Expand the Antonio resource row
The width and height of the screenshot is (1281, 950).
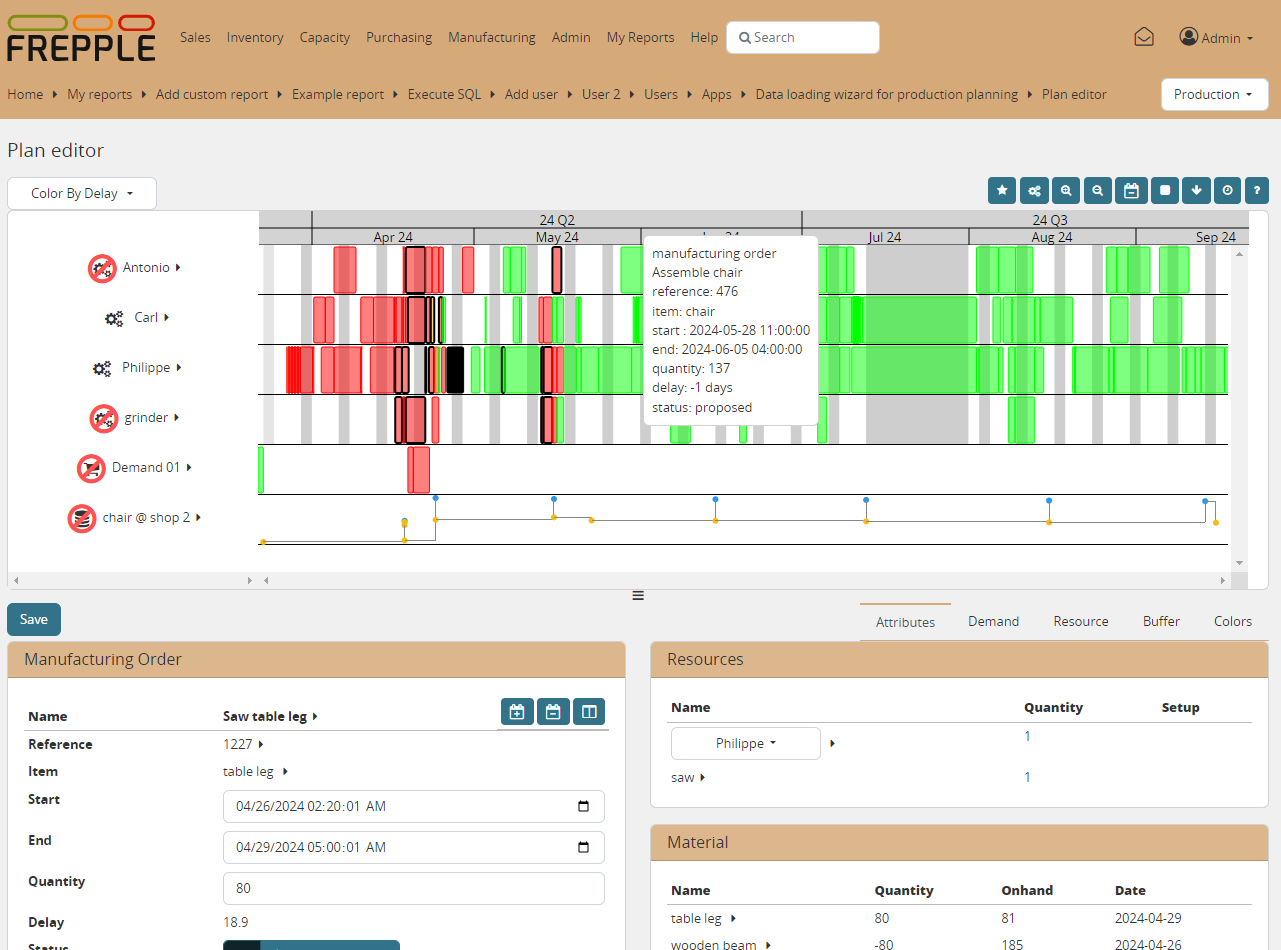[178, 267]
